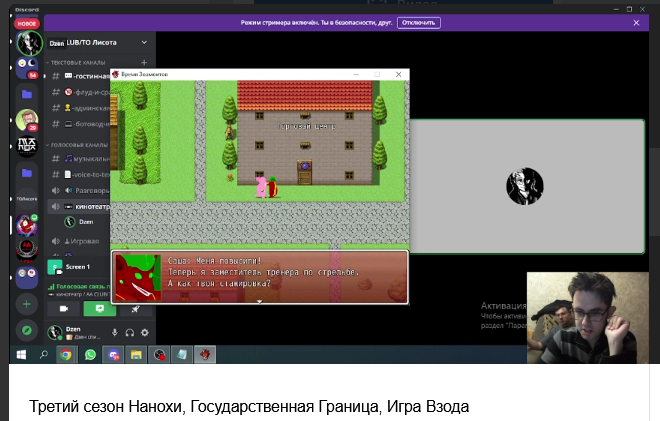This screenshot has height=421, width=660.
Task: Expand the lower blue server folder
Action: [27, 173]
